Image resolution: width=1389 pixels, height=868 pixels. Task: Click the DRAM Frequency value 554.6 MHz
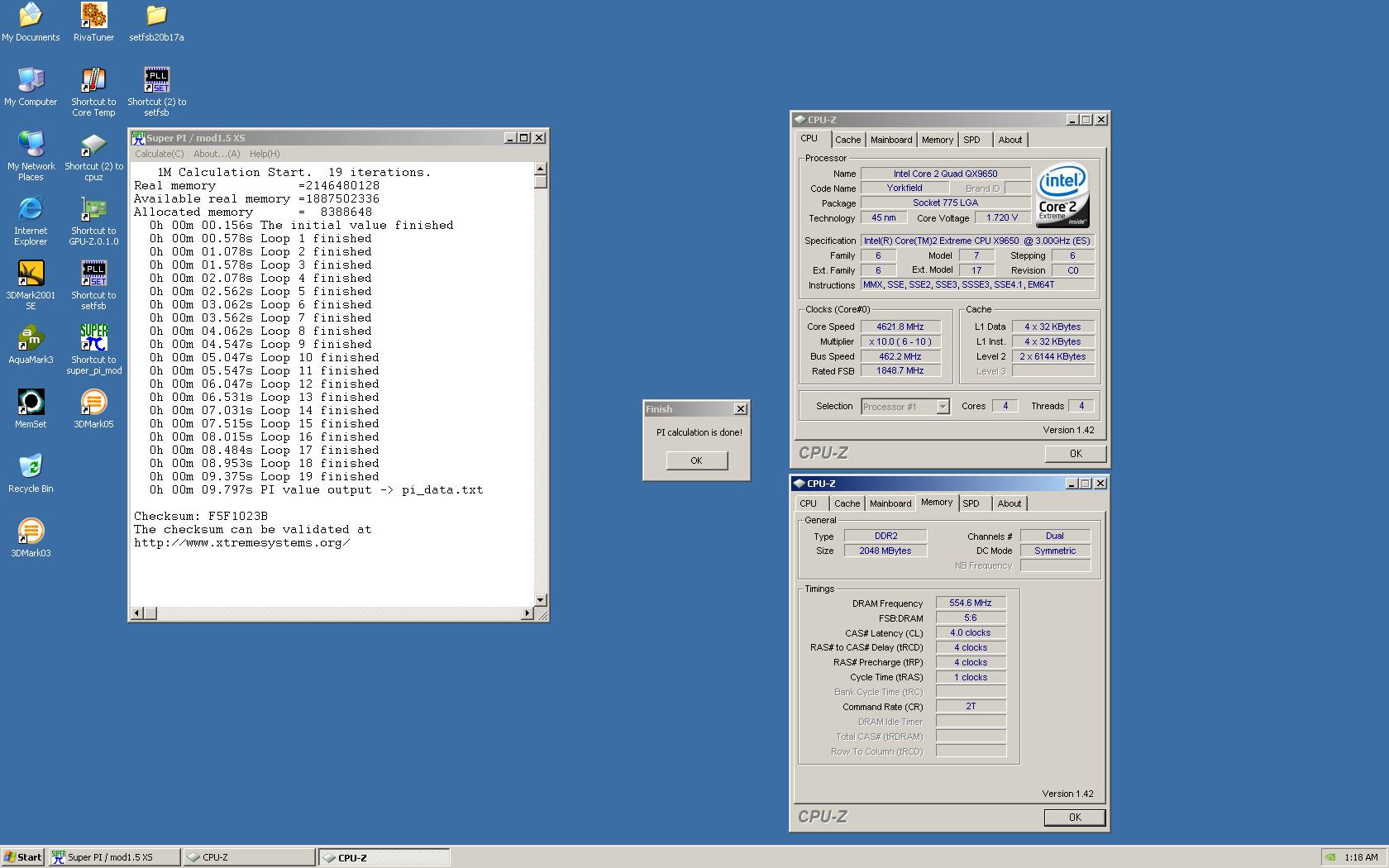971,603
